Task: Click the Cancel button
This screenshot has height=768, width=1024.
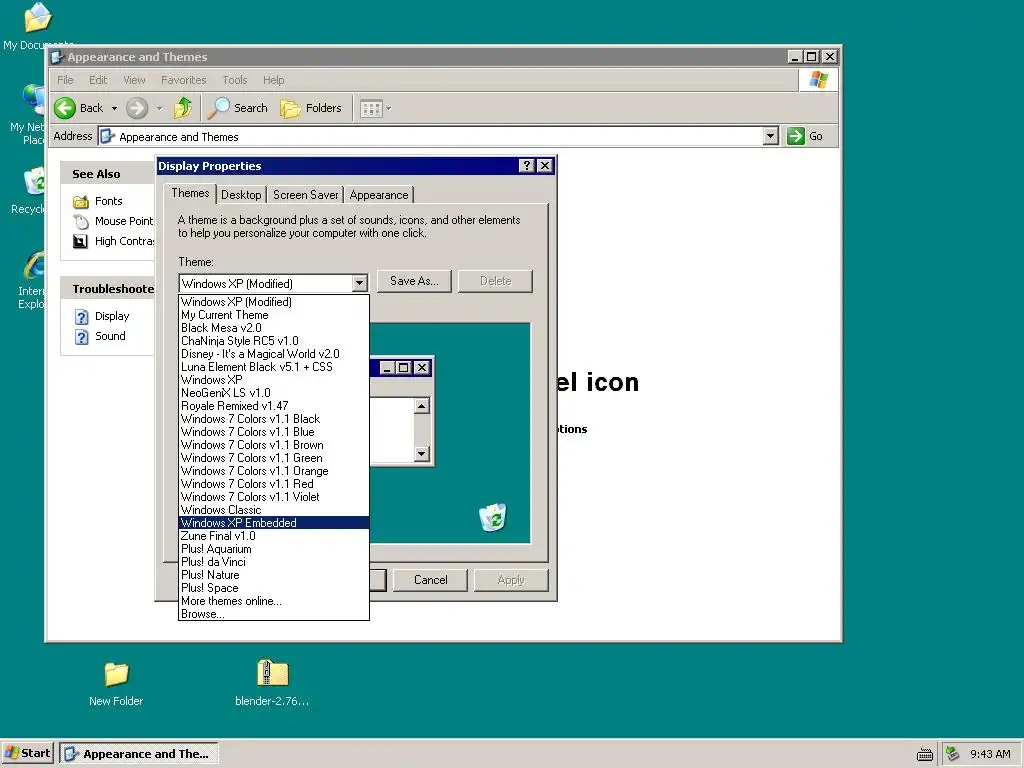Action: 430,580
